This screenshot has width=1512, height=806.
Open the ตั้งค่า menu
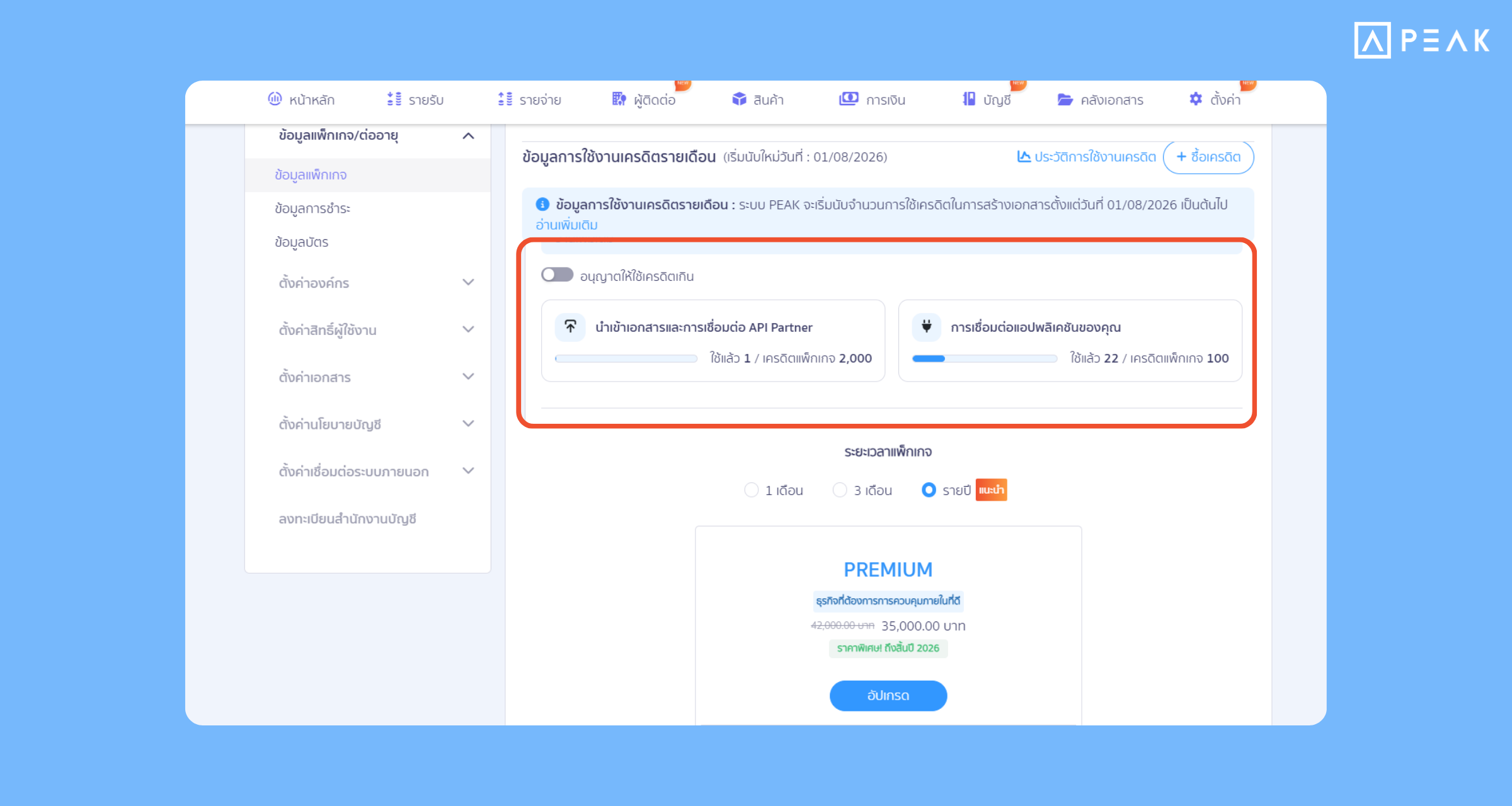pyautogui.click(x=1215, y=99)
